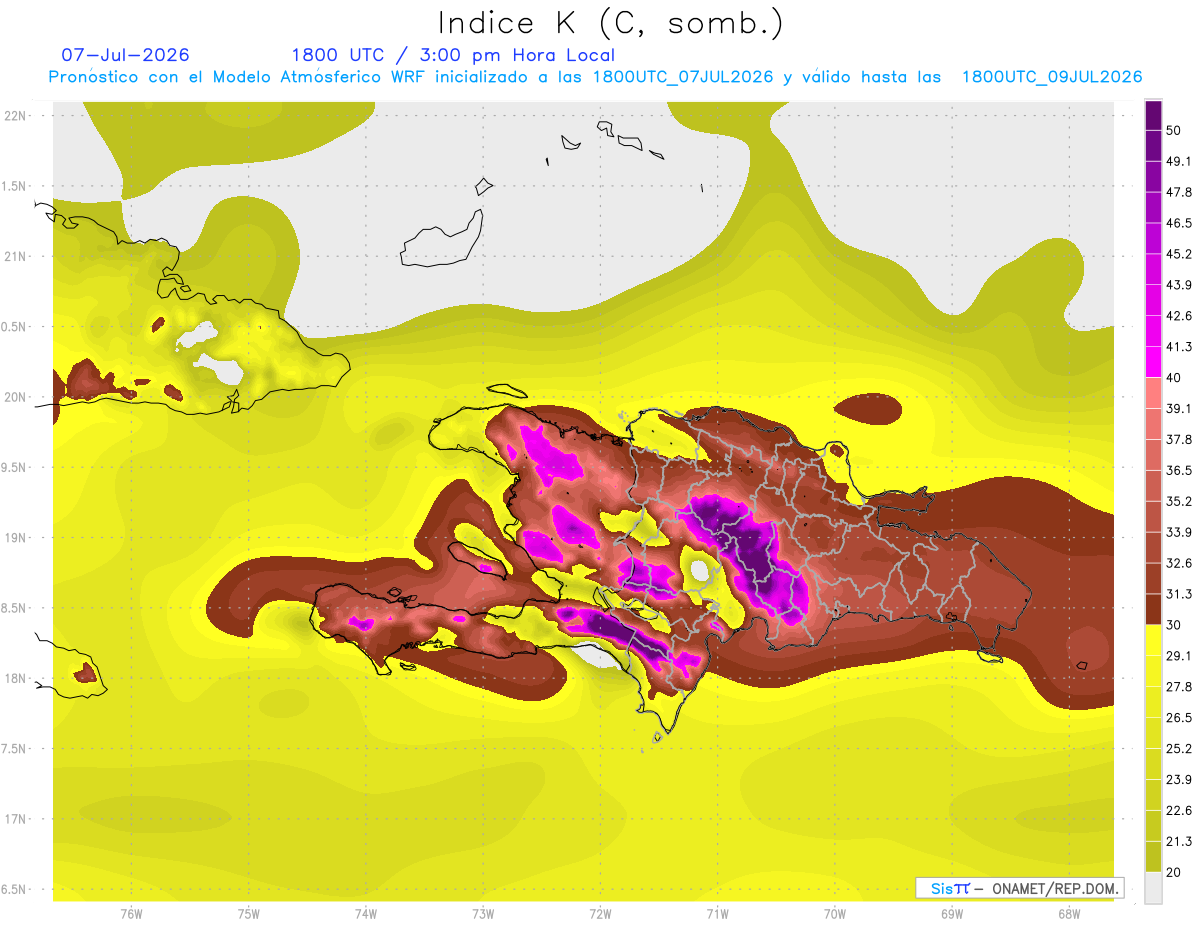Image resolution: width=1200 pixels, height=927 pixels.
Task: Click the "39.1" colorbar value
Action: 1179,408
